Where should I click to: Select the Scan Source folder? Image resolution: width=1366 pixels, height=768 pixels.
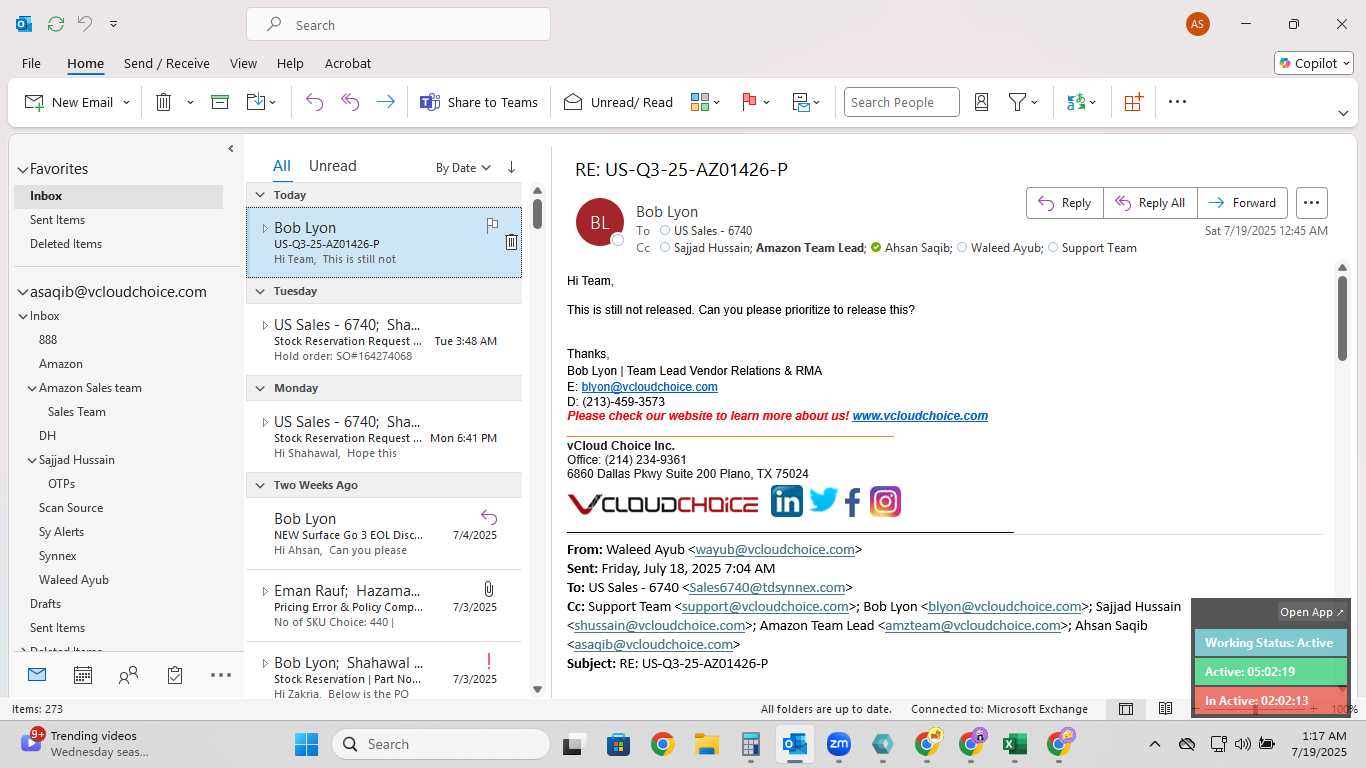pos(71,508)
